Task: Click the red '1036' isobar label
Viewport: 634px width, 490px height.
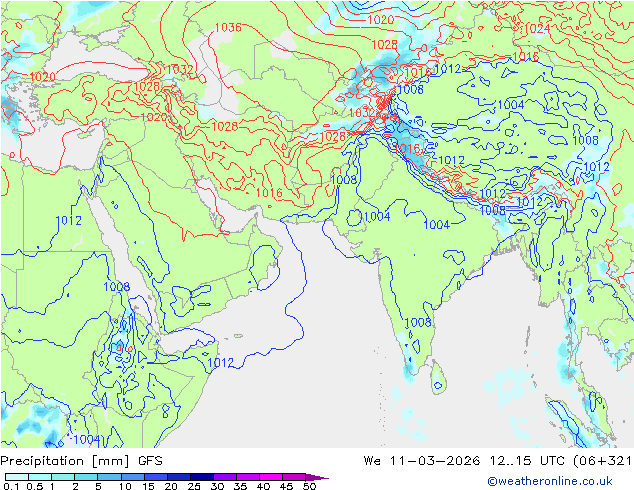Action: pos(228,27)
